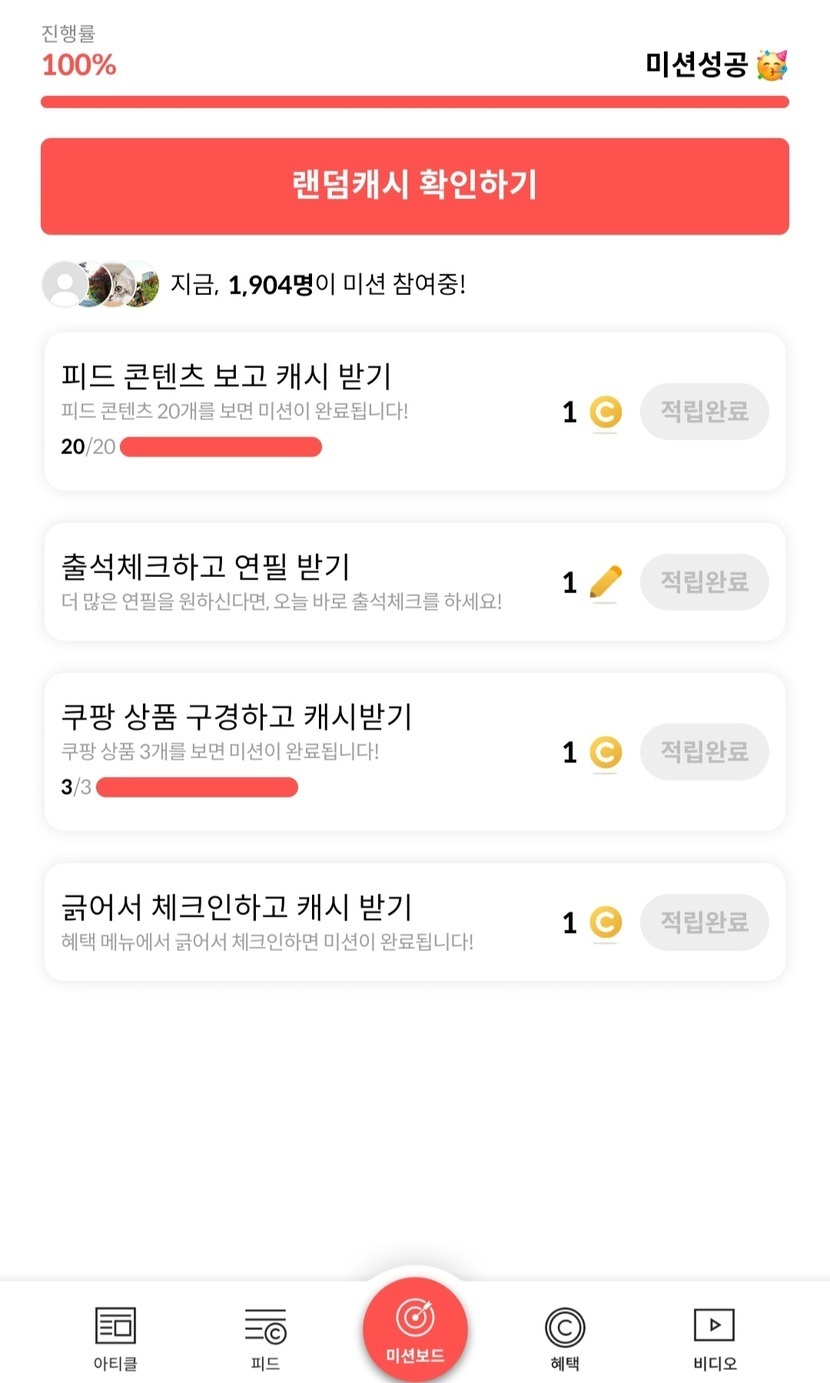The width and height of the screenshot is (830, 1383).
Task: Click the pencil reward icon for 출석체크
Action: coord(605,582)
